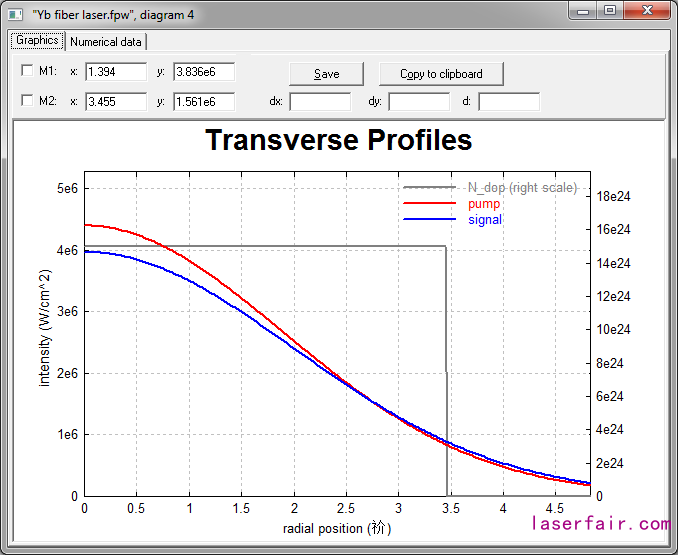Image resolution: width=678 pixels, height=555 pixels.
Task: Click the application icon in the title bar
Action: [x=14, y=13]
